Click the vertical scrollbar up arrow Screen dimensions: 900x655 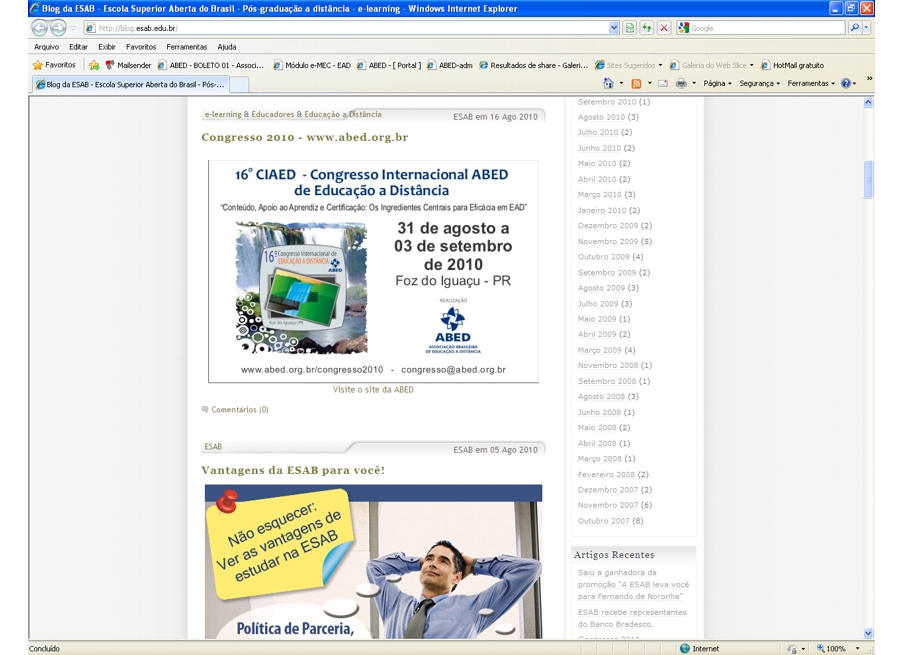point(868,102)
